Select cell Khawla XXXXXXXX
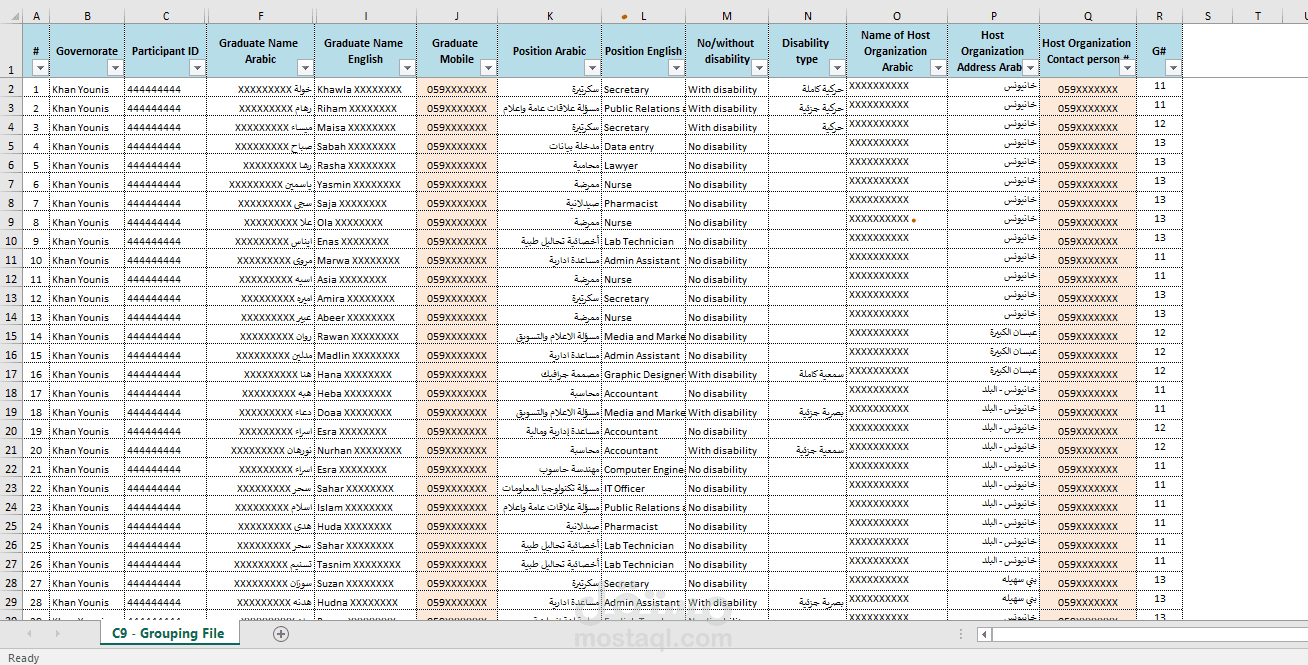The image size is (1308, 665). pos(366,89)
